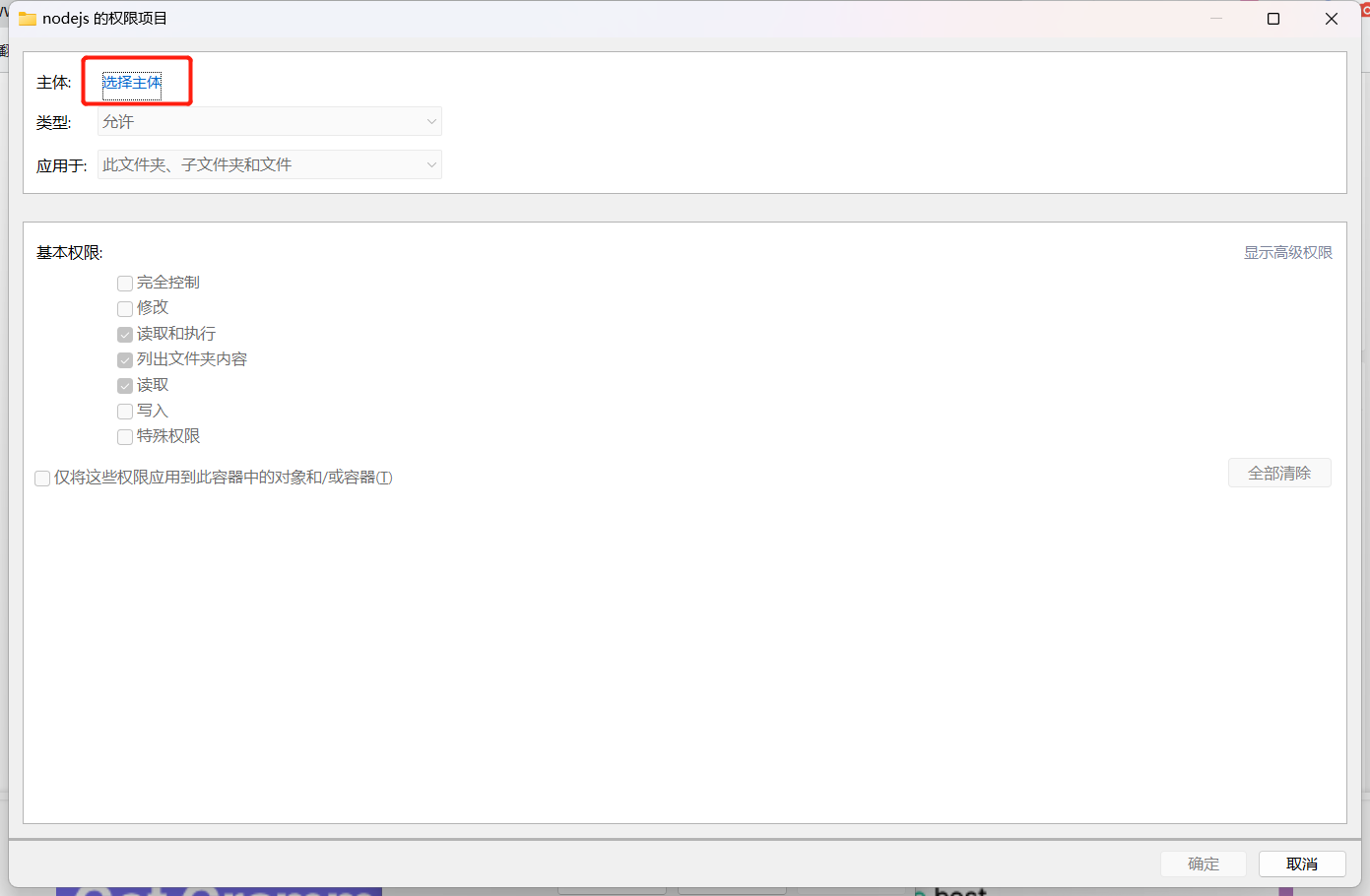Click the 取消 button
The width and height of the screenshot is (1370, 896).
pyautogui.click(x=1301, y=864)
